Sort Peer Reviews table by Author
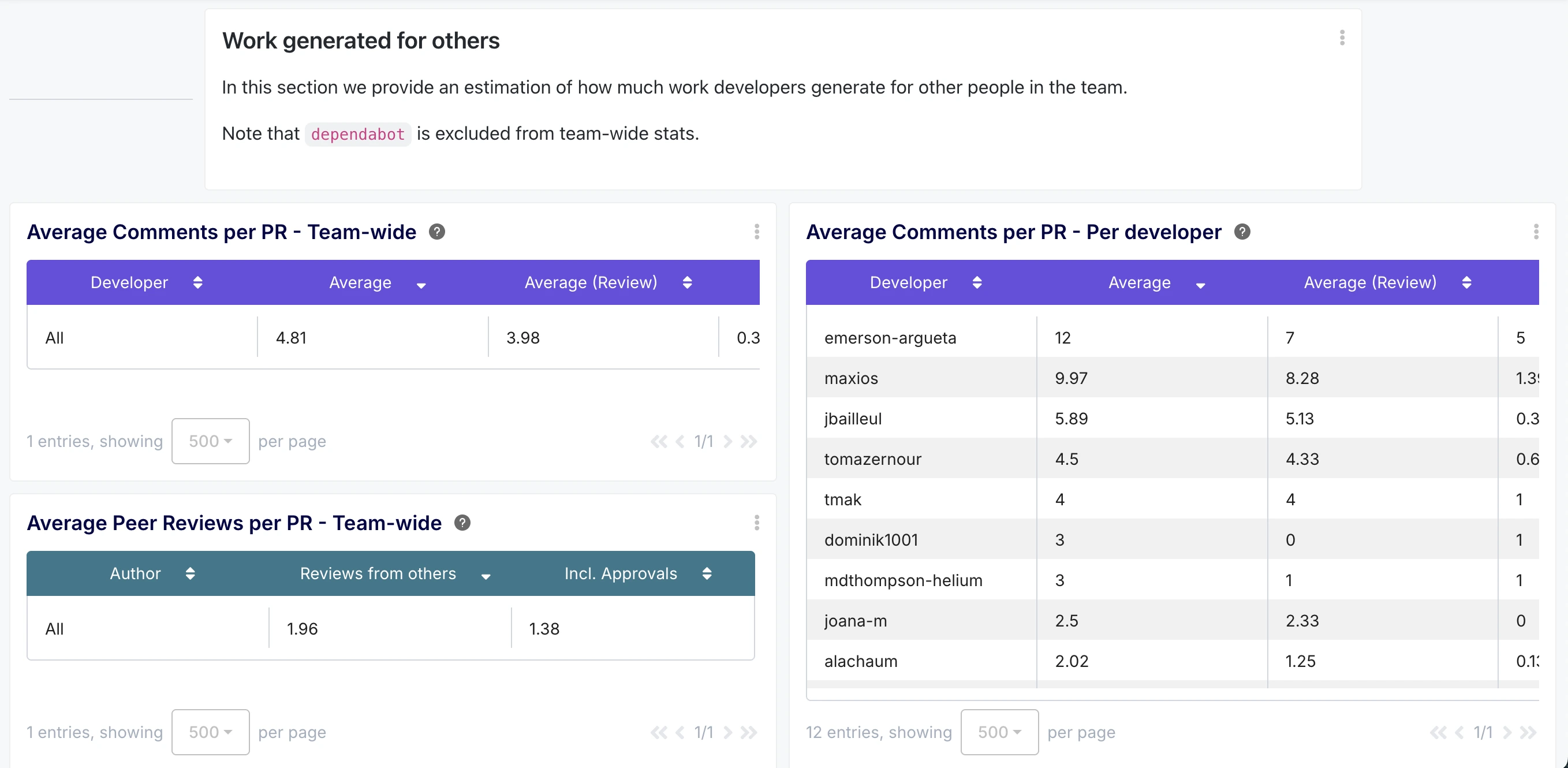This screenshot has width=1568, height=768. point(190,574)
